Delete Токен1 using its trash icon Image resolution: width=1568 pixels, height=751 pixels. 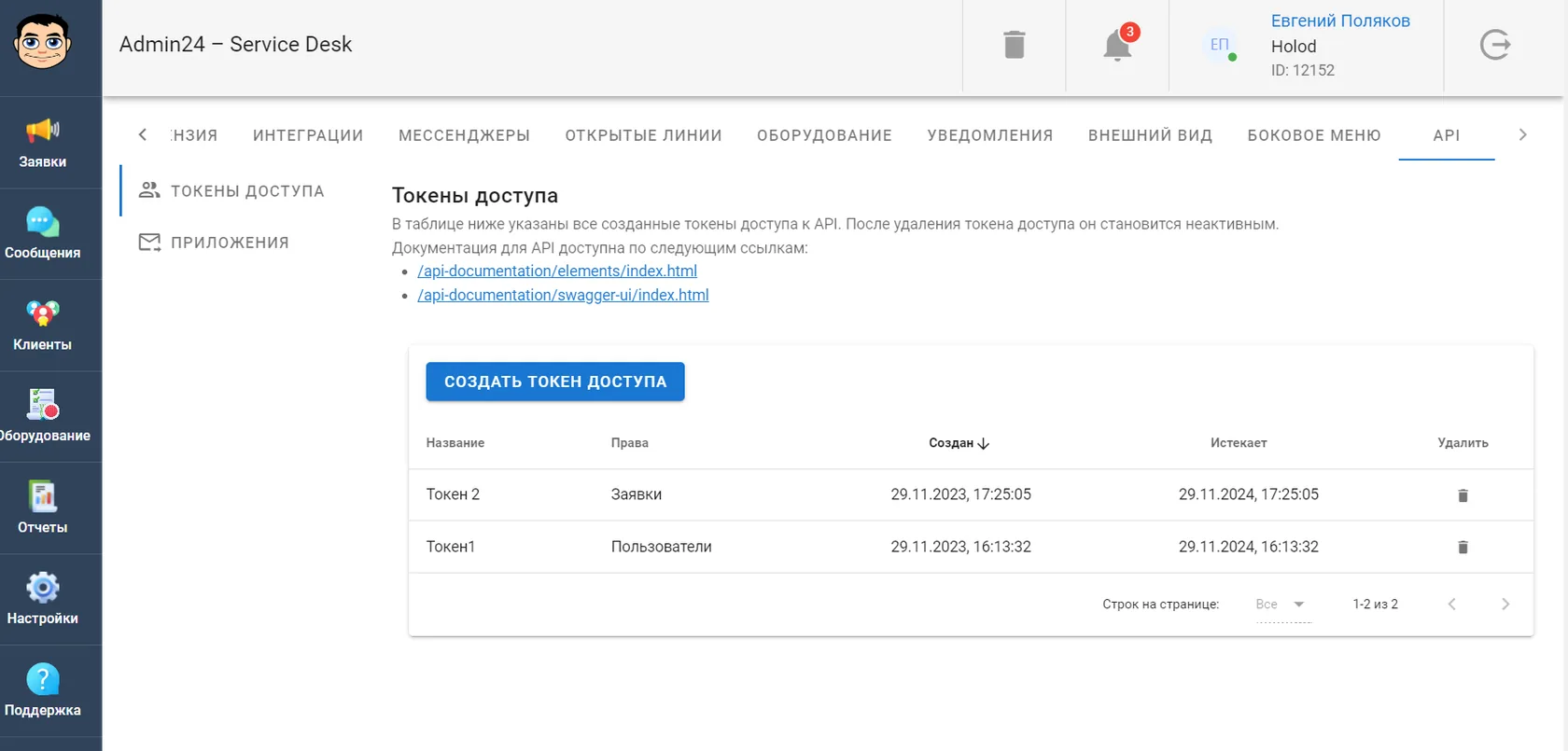click(x=1463, y=548)
